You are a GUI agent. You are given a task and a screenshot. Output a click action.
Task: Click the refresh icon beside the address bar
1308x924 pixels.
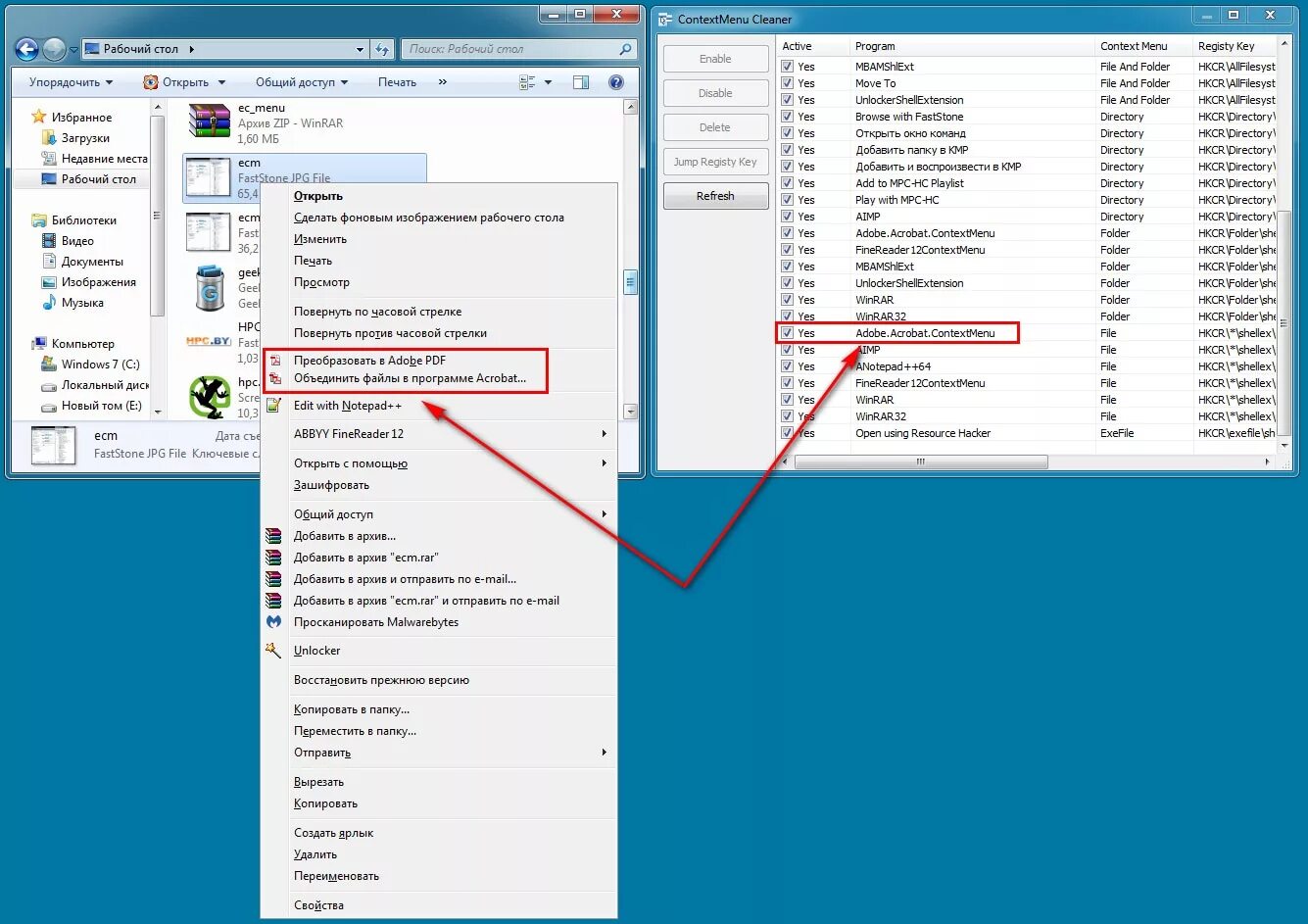pos(383,49)
